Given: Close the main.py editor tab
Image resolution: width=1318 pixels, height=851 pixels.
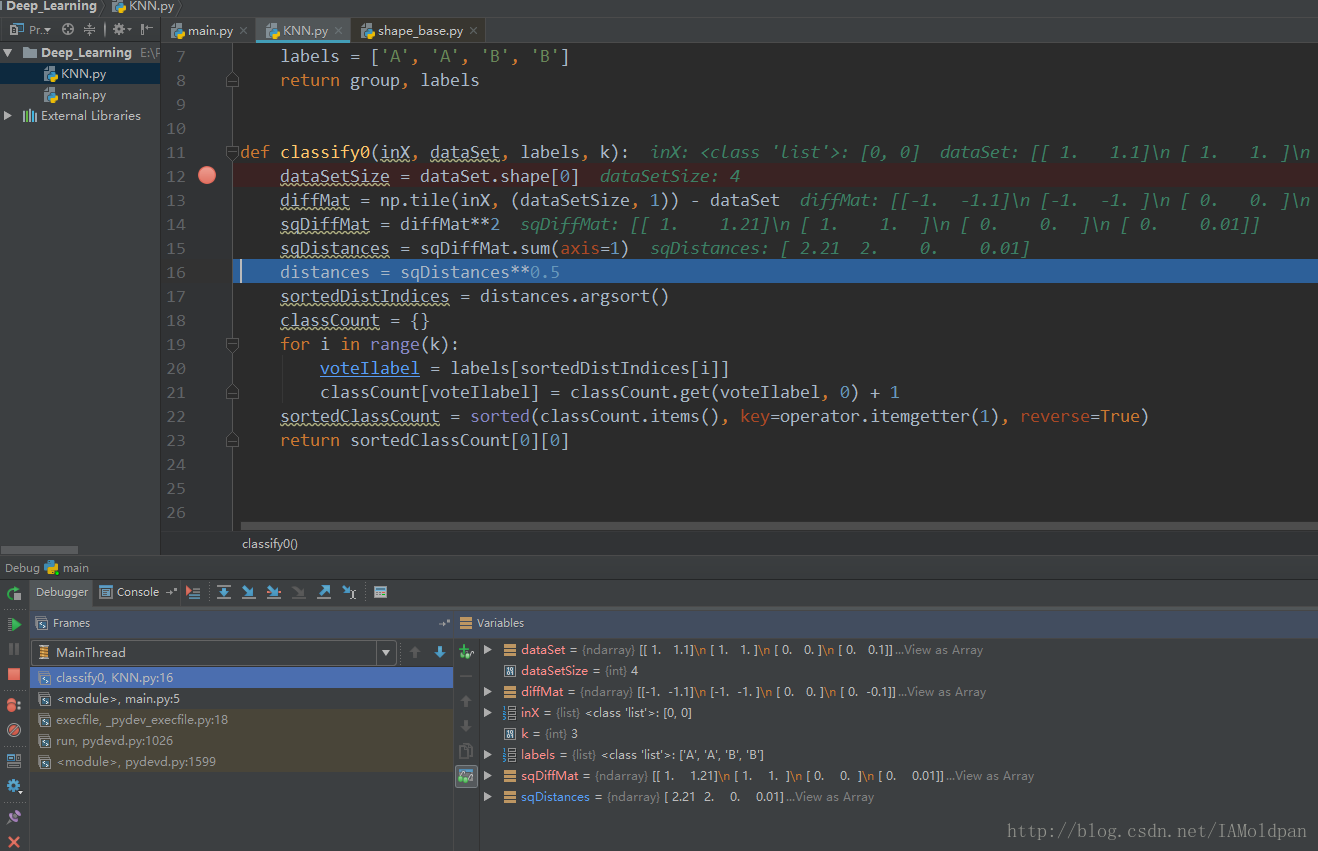Looking at the screenshot, I should [243, 31].
